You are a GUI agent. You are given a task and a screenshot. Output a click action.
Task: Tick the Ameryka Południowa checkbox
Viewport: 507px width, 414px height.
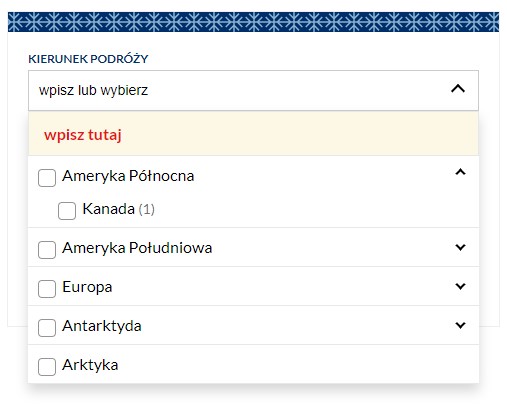47,250
